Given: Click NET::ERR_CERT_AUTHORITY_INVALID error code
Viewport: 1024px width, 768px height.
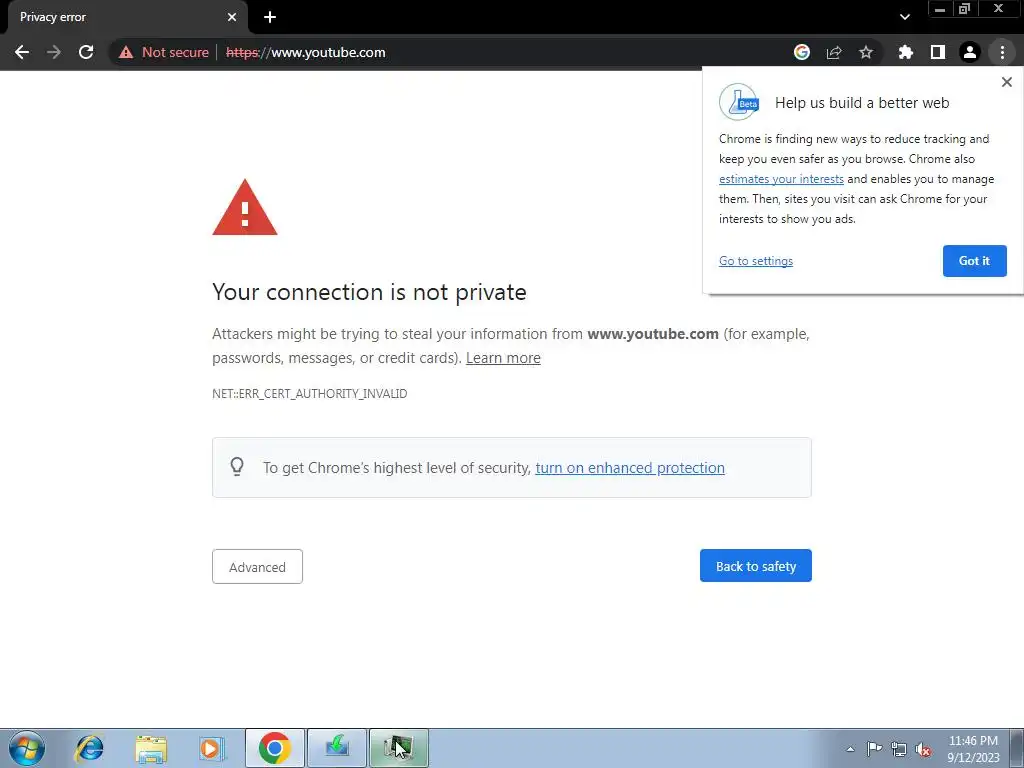Looking at the screenshot, I should [310, 394].
